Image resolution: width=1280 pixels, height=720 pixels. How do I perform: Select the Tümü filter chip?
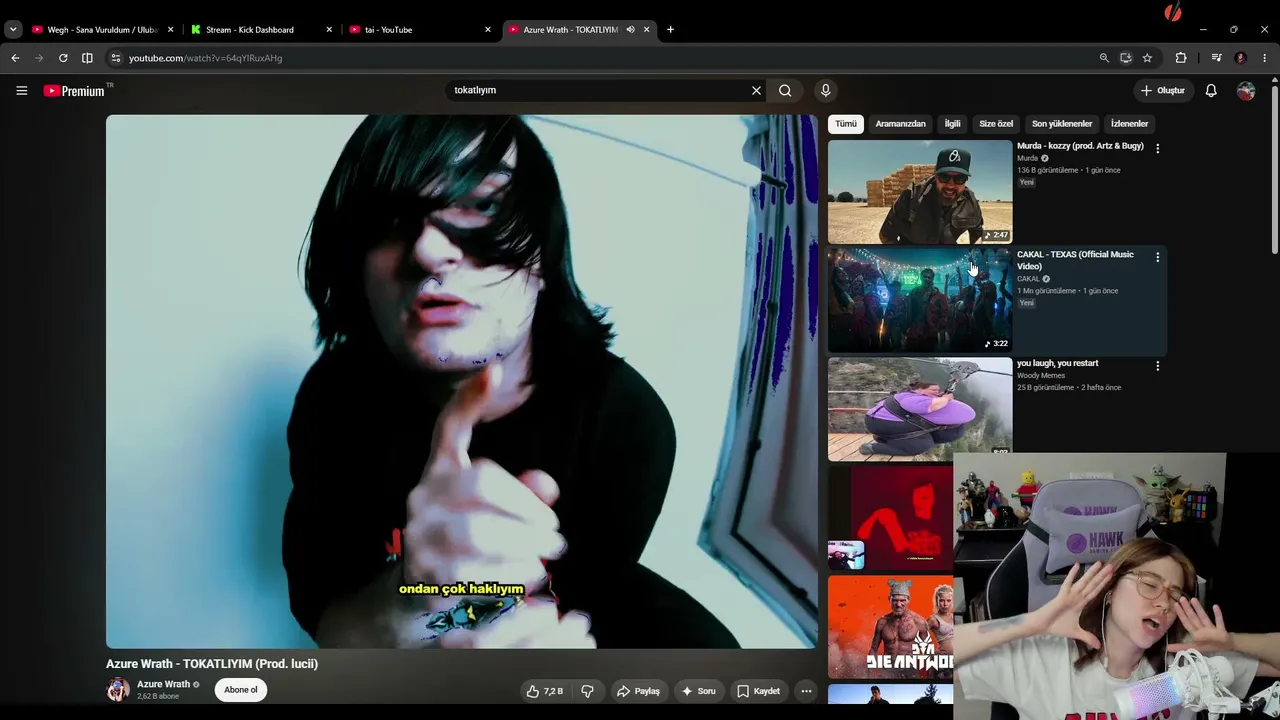(x=846, y=124)
